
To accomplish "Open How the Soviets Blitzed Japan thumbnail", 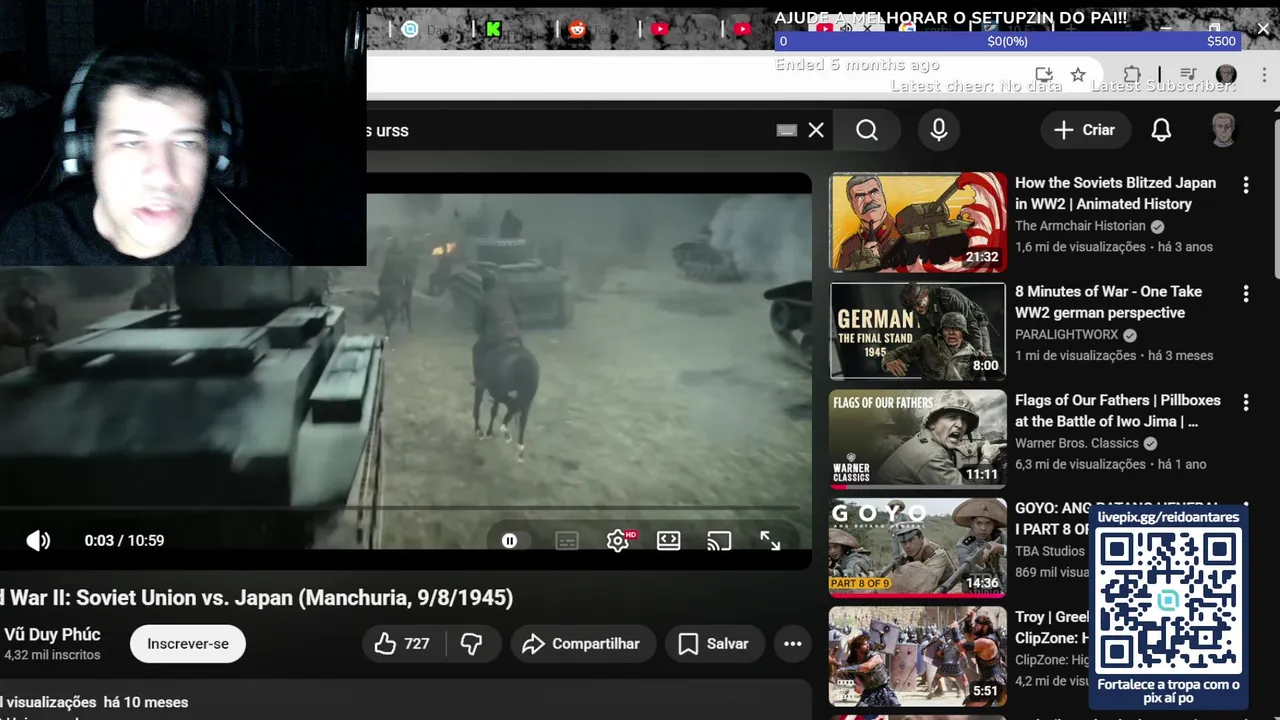I will [918, 222].
